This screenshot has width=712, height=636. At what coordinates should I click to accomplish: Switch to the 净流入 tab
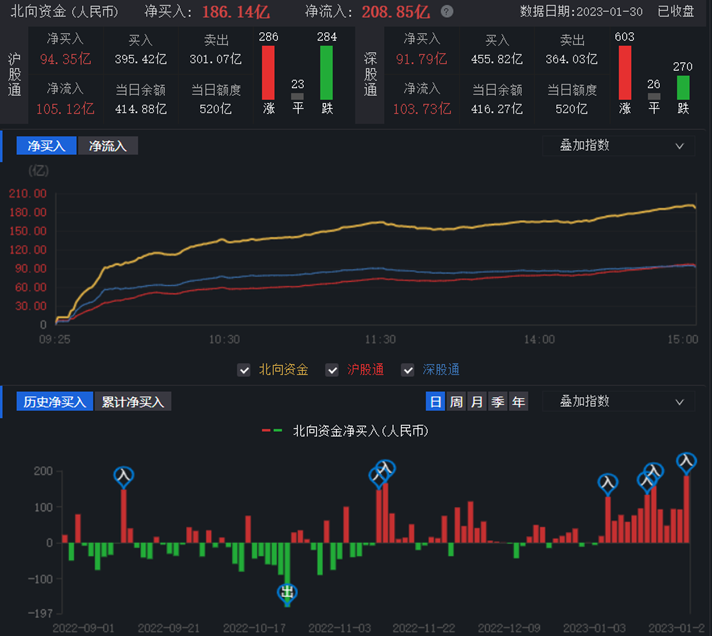pos(108,146)
